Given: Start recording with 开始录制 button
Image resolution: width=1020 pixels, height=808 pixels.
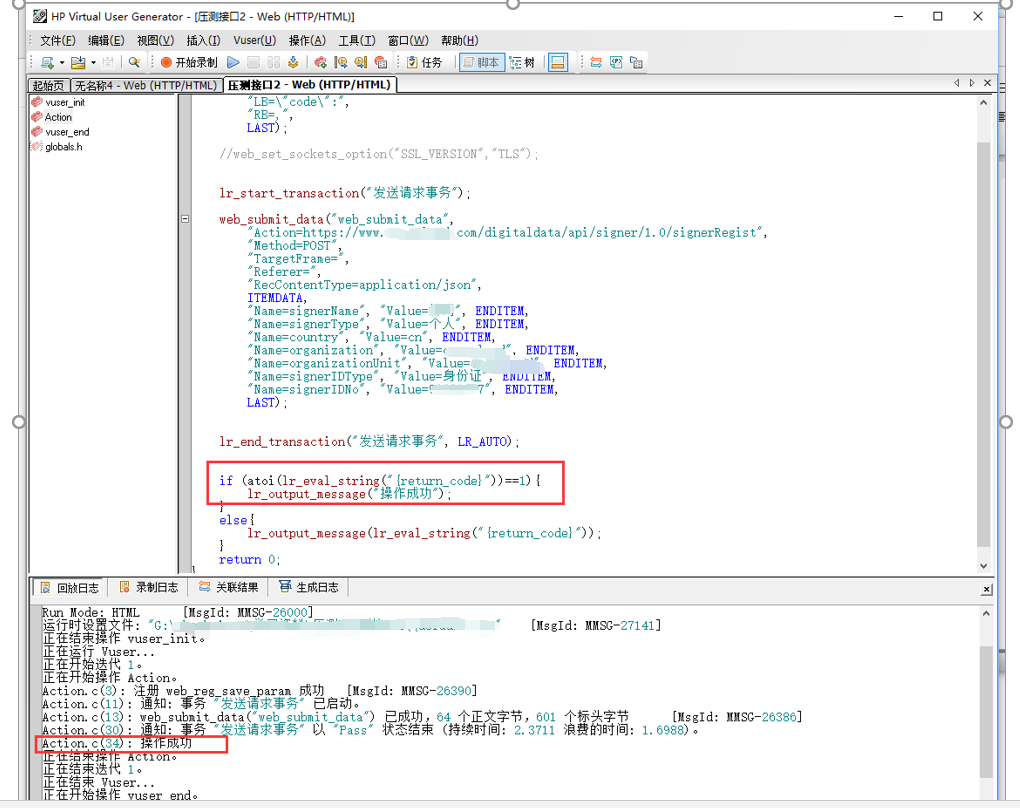Looking at the screenshot, I should coord(189,62).
